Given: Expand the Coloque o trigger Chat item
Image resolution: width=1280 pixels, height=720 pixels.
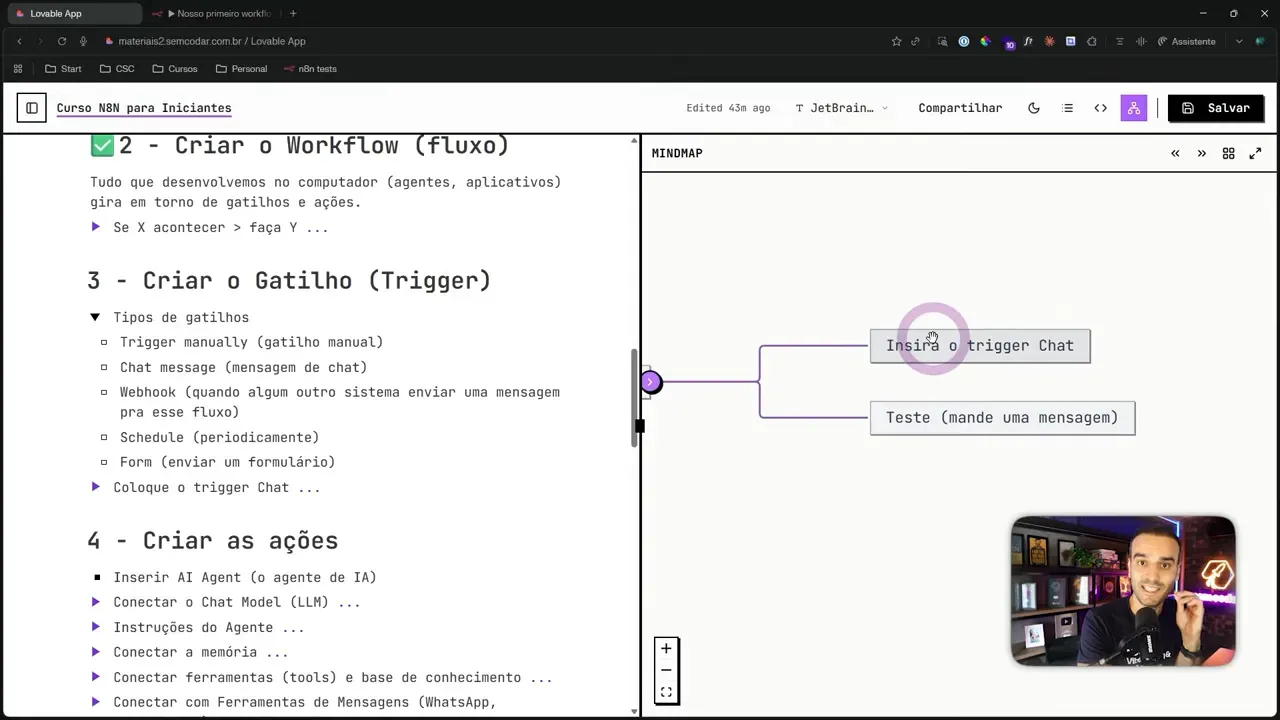Looking at the screenshot, I should pyautogui.click(x=96, y=487).
